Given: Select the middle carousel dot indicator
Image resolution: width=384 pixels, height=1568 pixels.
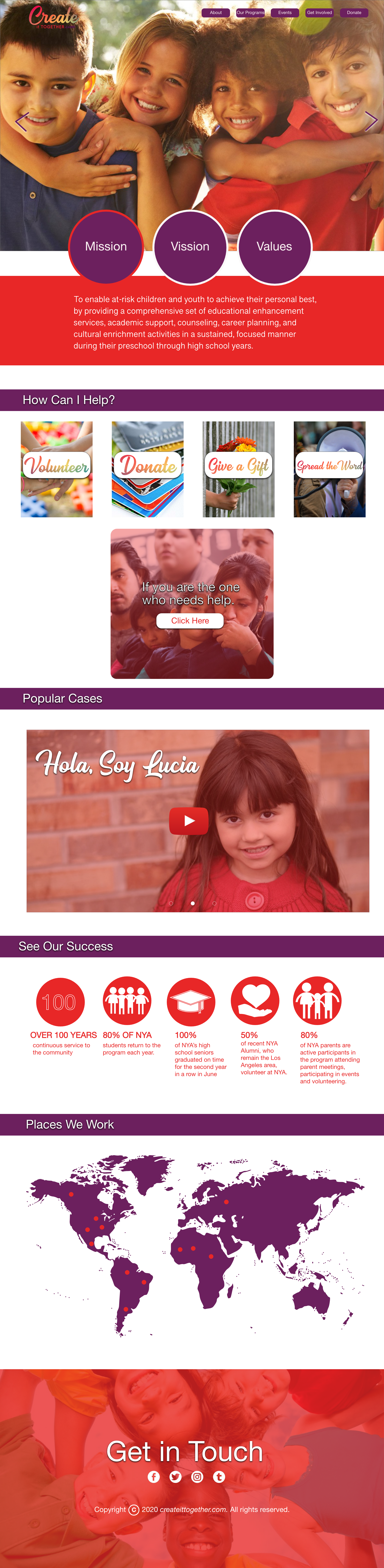Looking at the screenshot, I should tap(193, 903).
